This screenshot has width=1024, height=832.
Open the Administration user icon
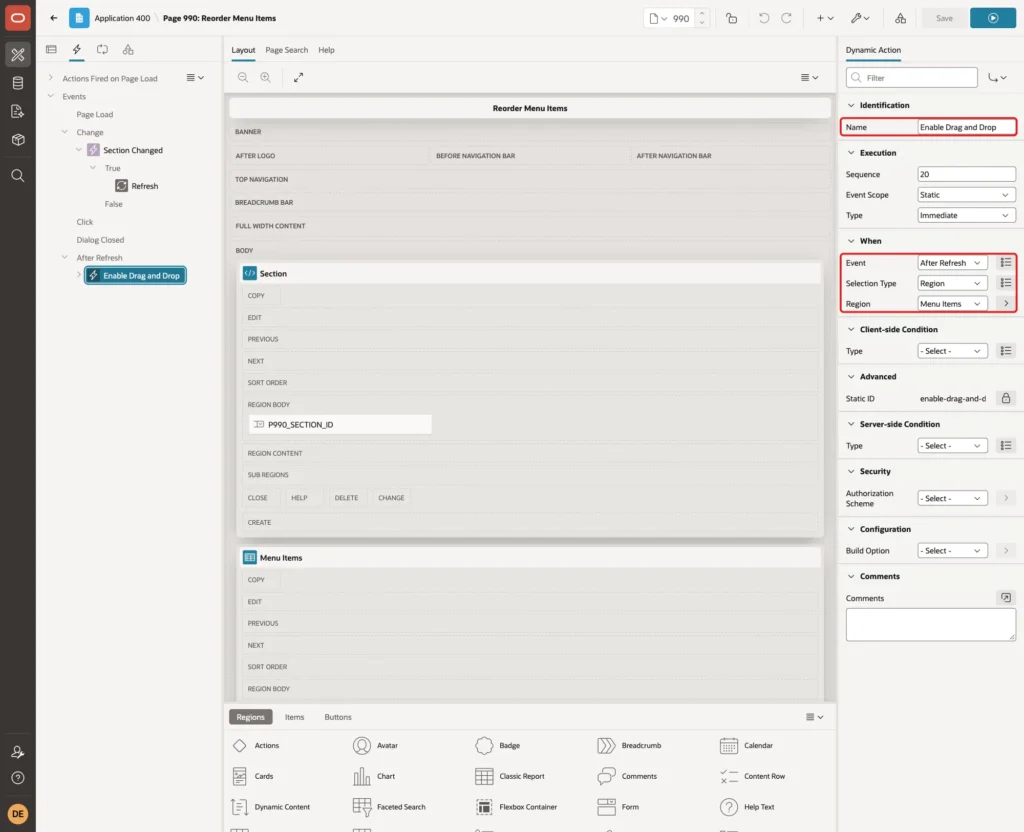coord(18,752)
